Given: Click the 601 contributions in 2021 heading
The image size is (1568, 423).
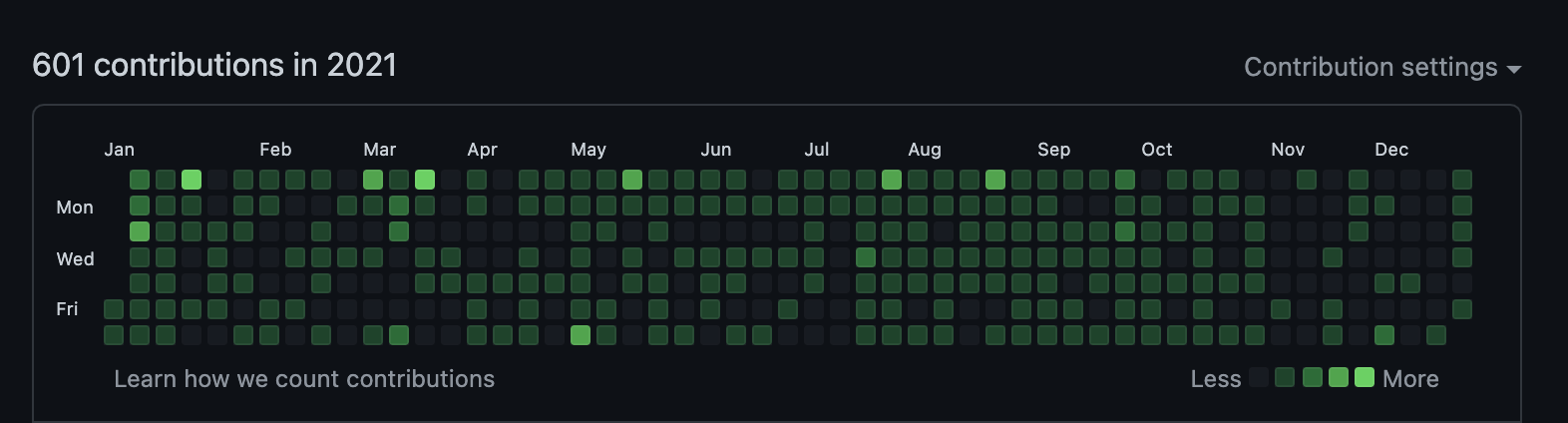Looking at the screenshot, I should pos(214,65).
